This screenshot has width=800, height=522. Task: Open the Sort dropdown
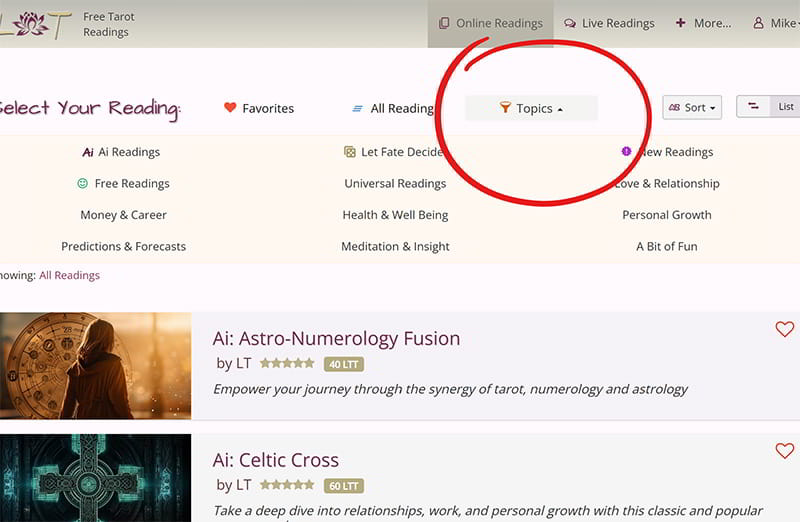point(692,108)
